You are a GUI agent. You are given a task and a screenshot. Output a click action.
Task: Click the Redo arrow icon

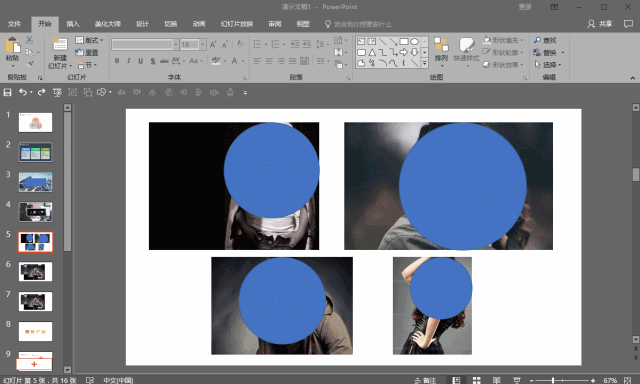(x=41, y=93)
